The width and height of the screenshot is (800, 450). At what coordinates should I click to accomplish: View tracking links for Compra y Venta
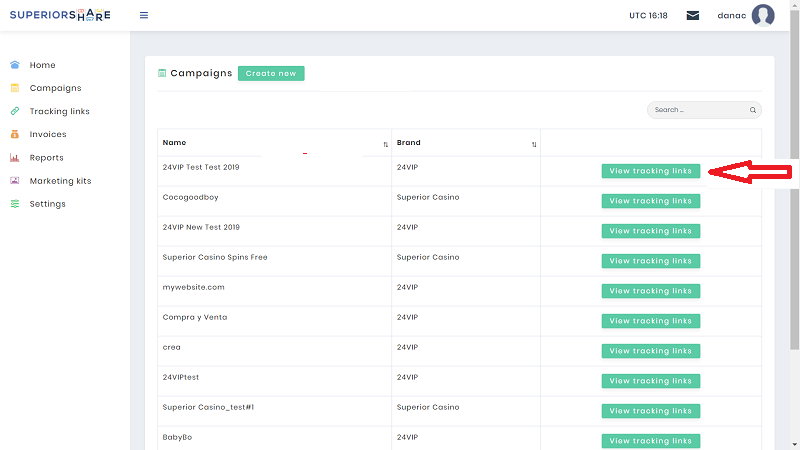click(x=651, y=321)
